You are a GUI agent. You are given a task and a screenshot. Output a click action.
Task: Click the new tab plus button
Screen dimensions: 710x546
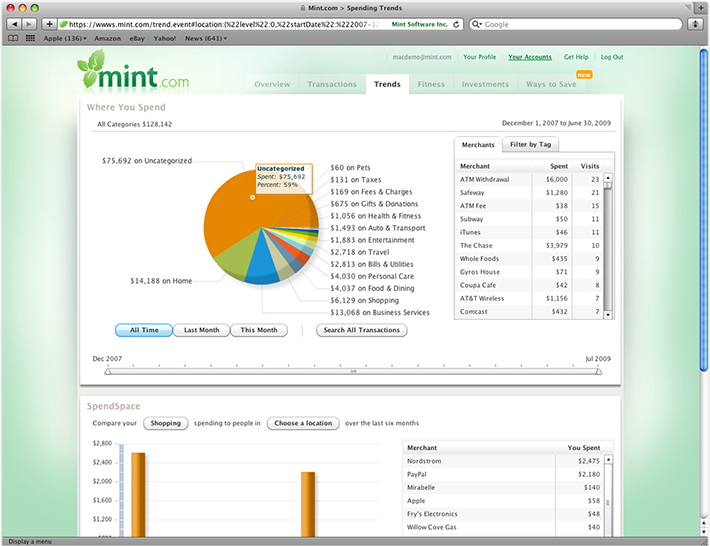[700, 8]
